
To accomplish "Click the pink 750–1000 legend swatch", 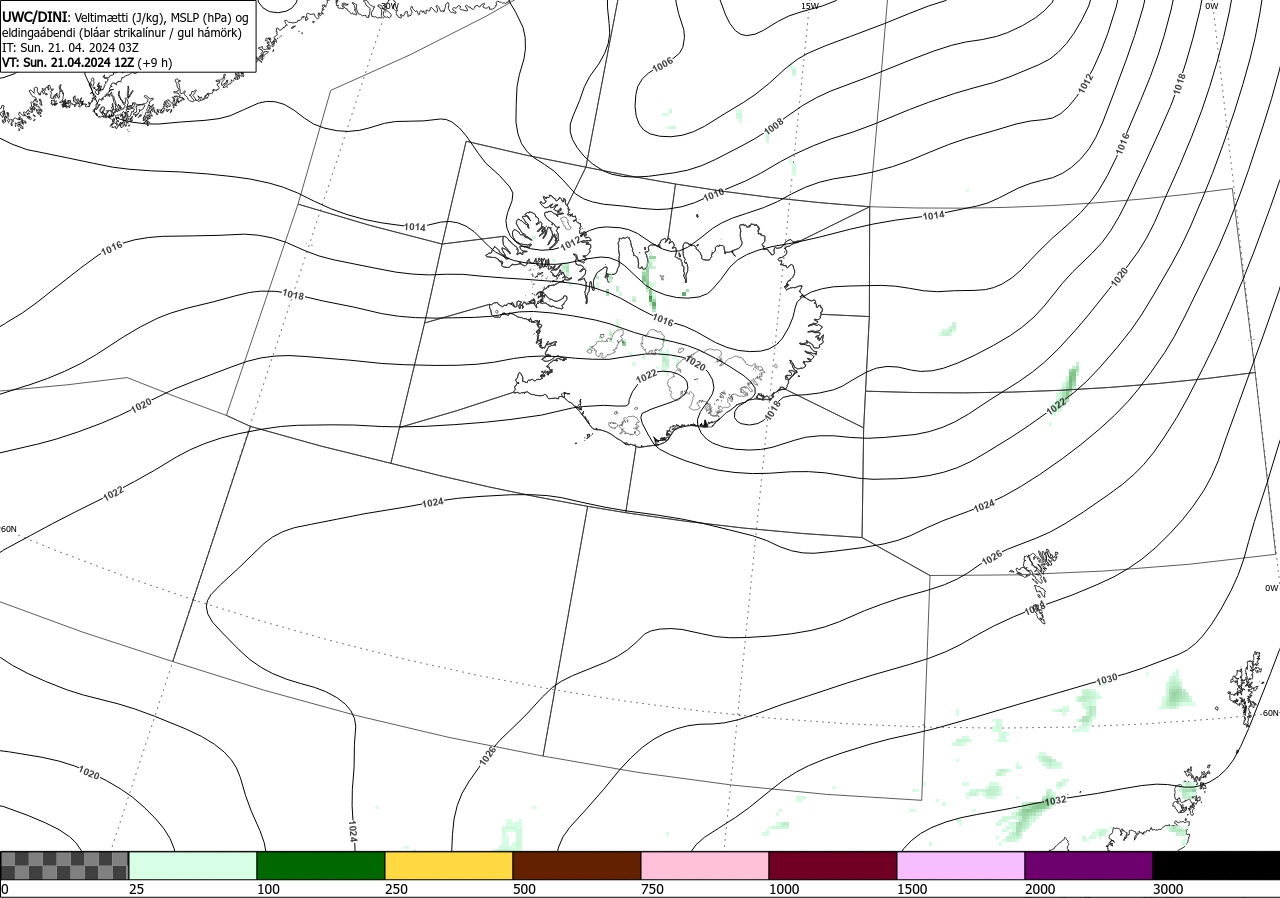I will click(x=705, y=865).
